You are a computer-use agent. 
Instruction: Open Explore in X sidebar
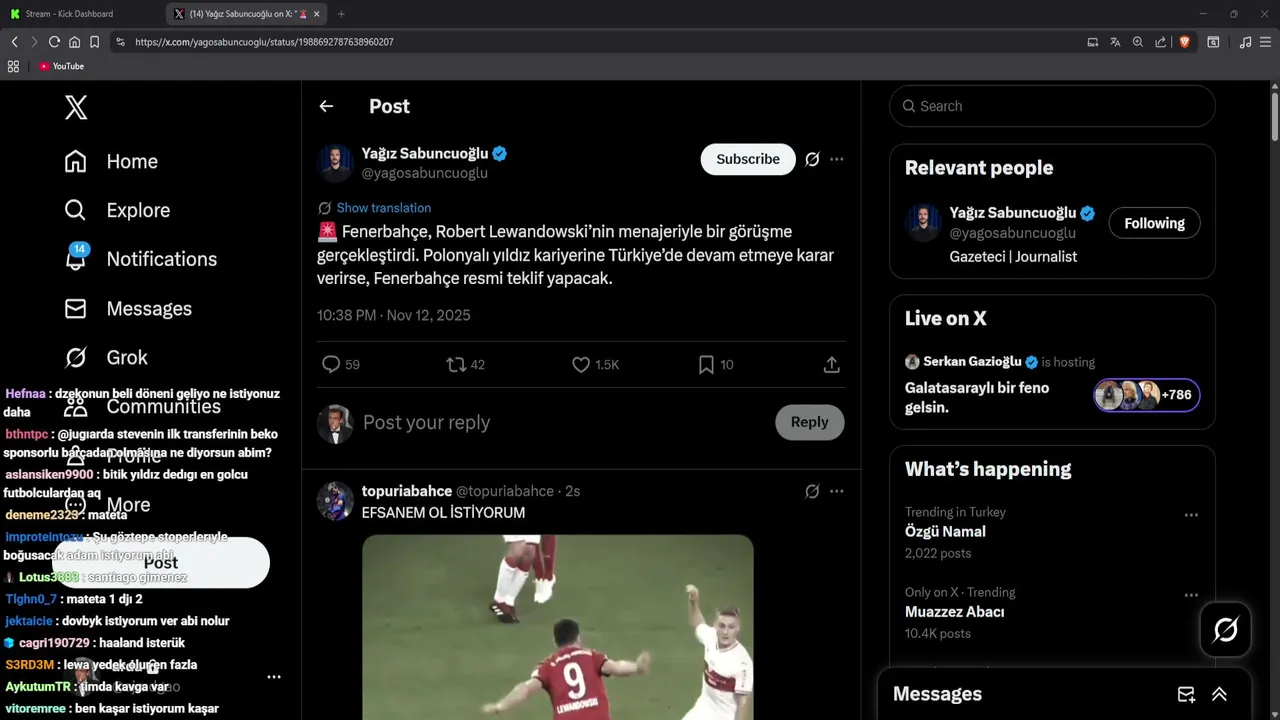117,210
